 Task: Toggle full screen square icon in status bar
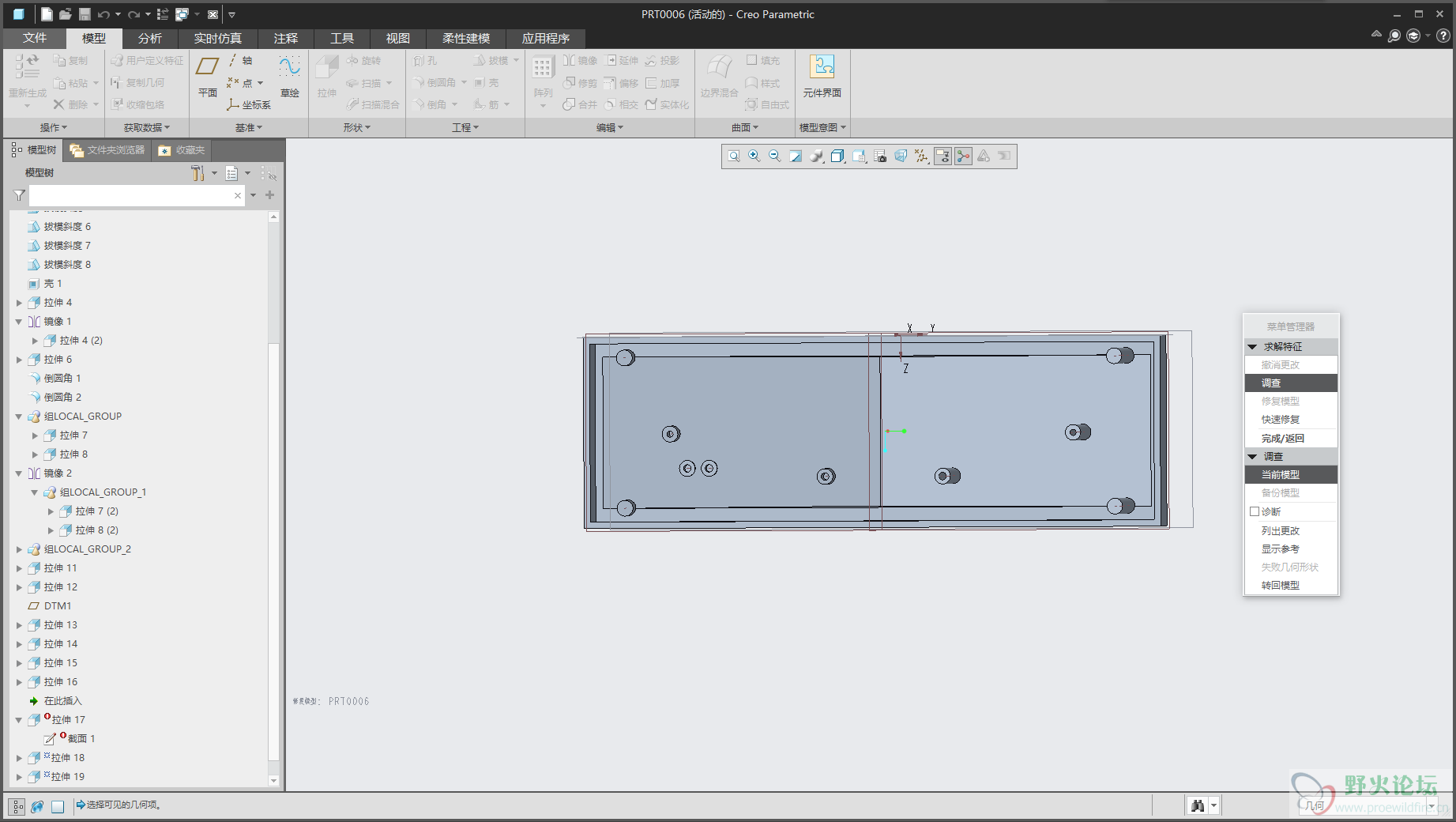pyautogui.click(x=58, y=806)
